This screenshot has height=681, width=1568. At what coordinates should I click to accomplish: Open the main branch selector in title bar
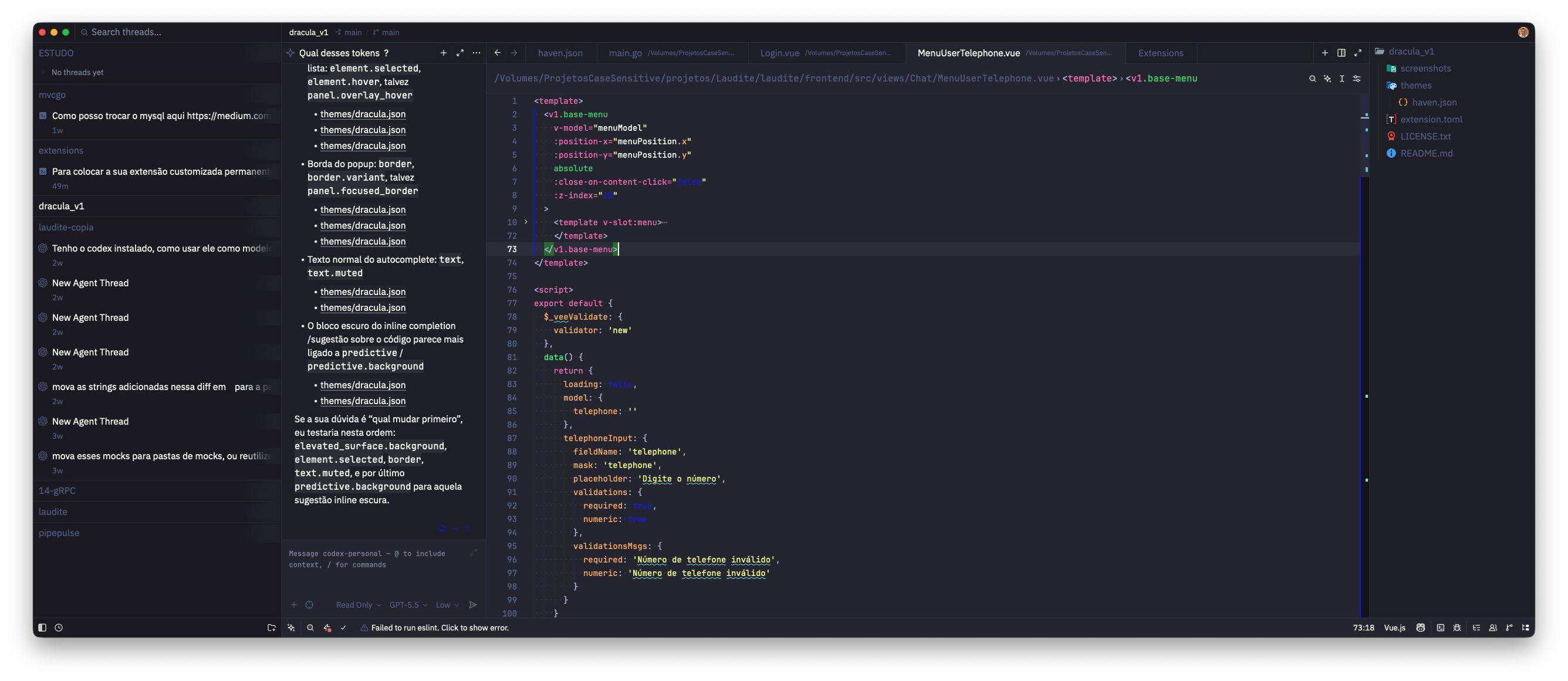[386, 32]
